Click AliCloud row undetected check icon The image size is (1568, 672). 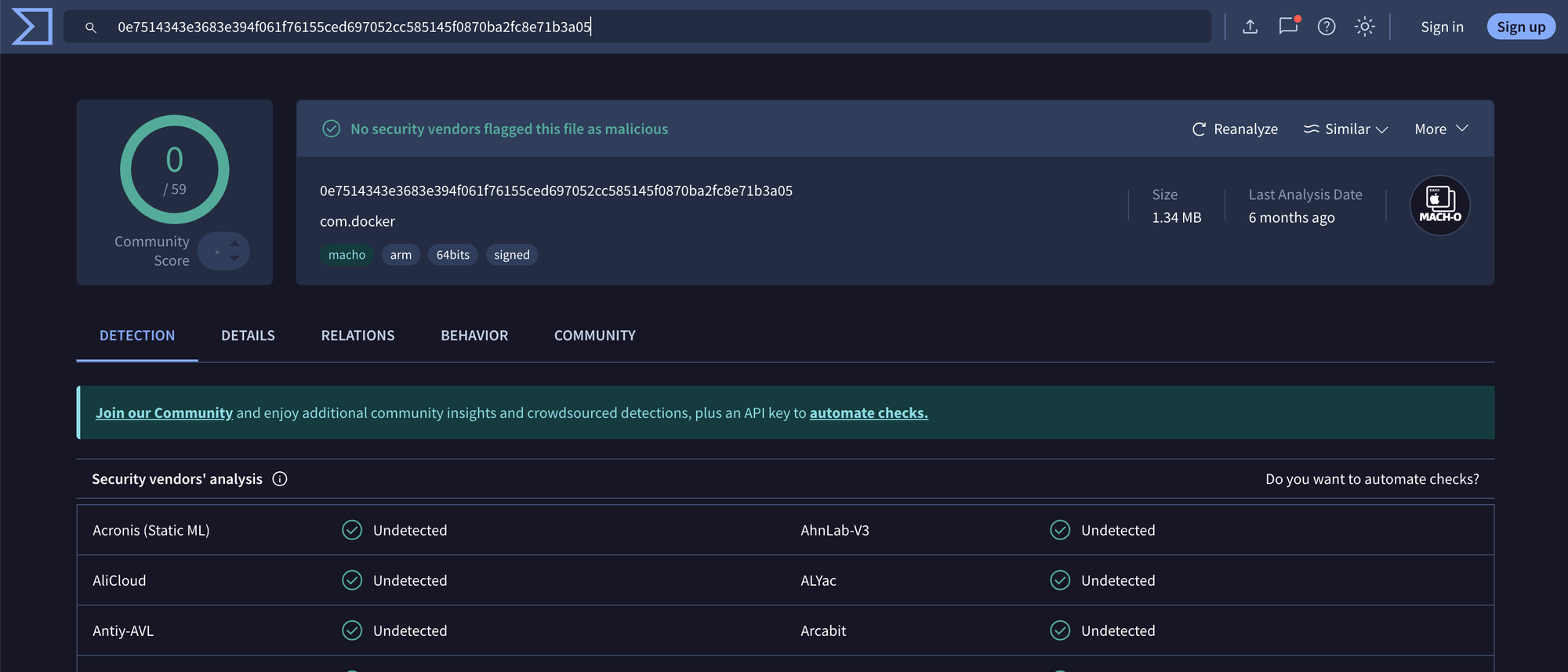[x=352, y=580]
